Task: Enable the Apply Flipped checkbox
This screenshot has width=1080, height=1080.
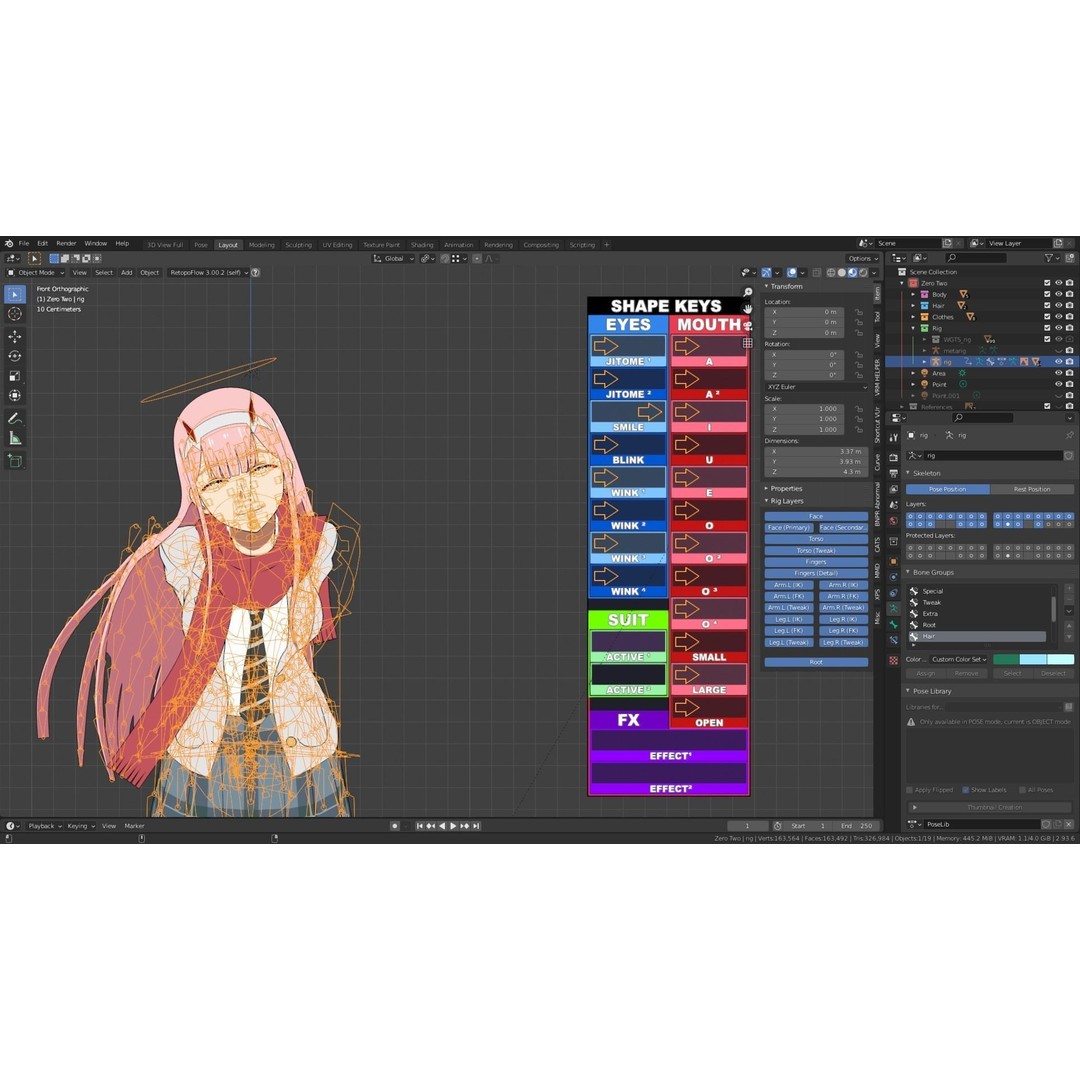Action: point(909,790)
